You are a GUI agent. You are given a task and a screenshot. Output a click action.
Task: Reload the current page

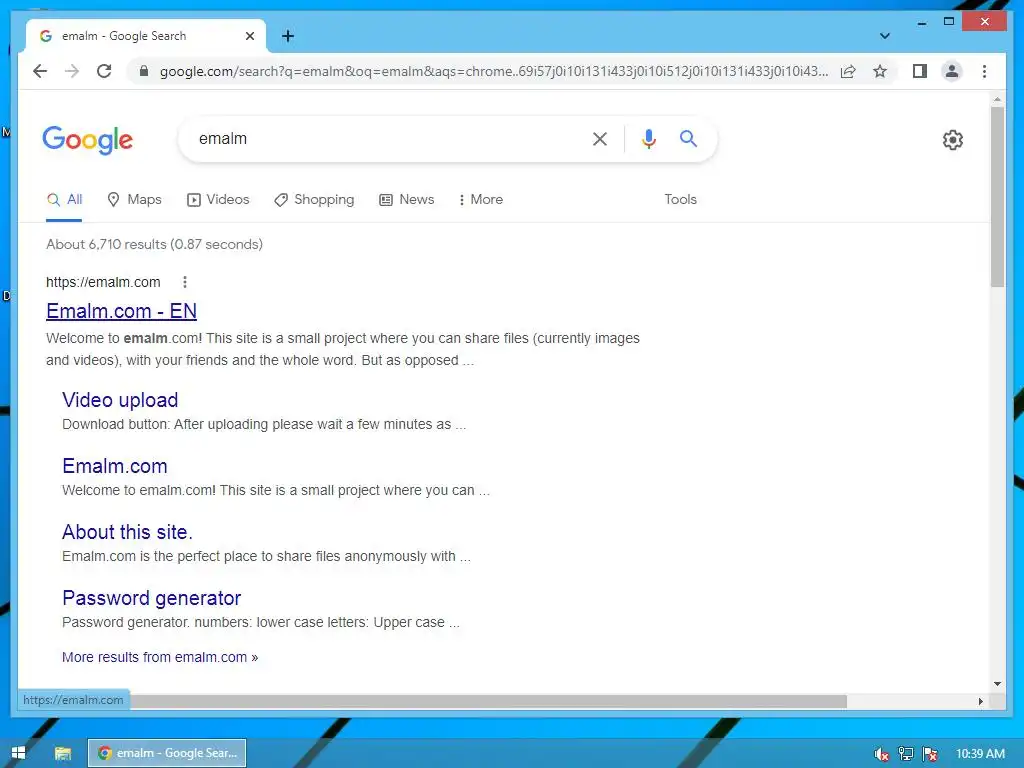click(104, 71)
